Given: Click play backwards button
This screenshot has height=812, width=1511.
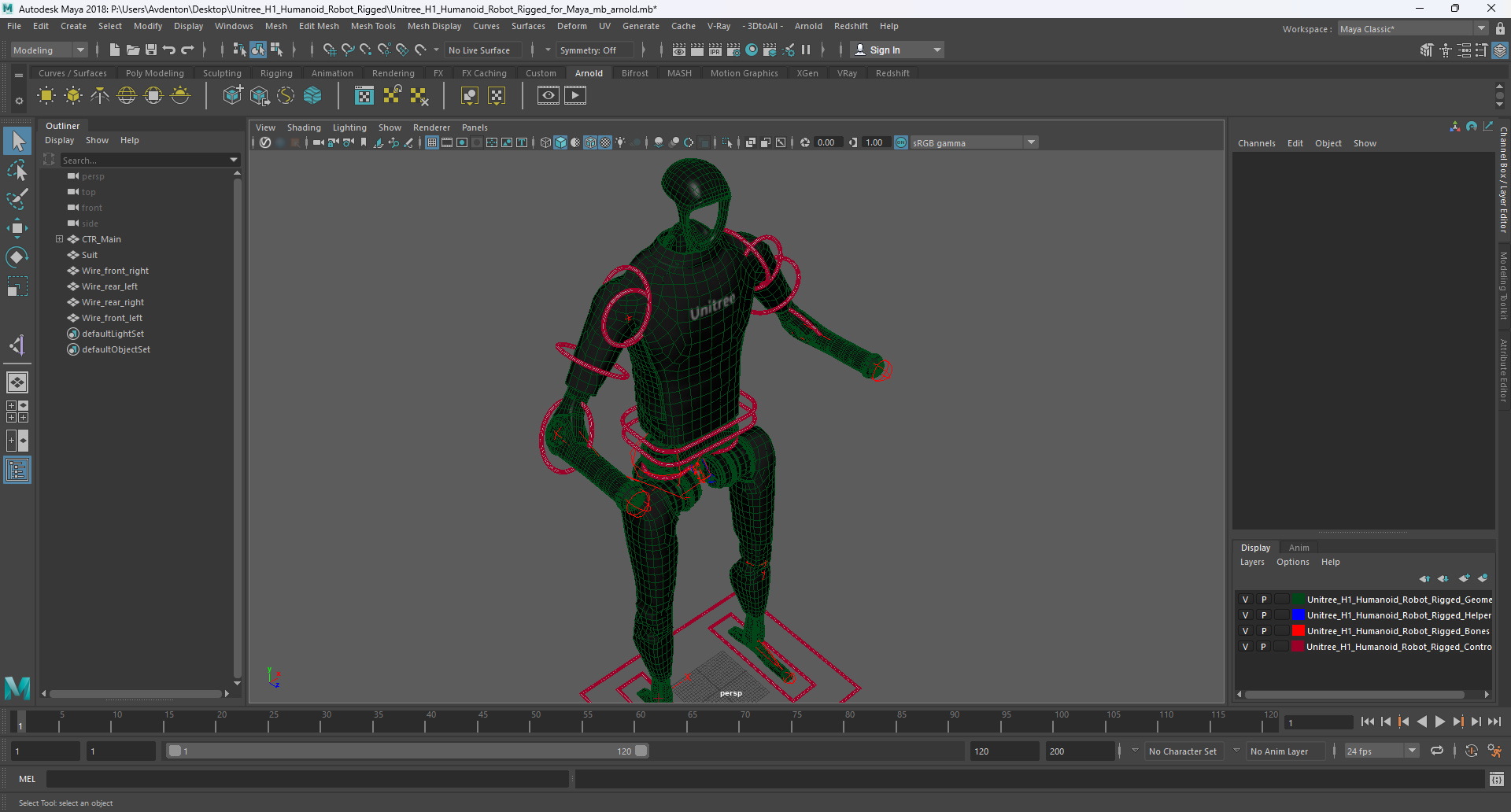Looking at the screenshot, I should tap(1421, 722).
